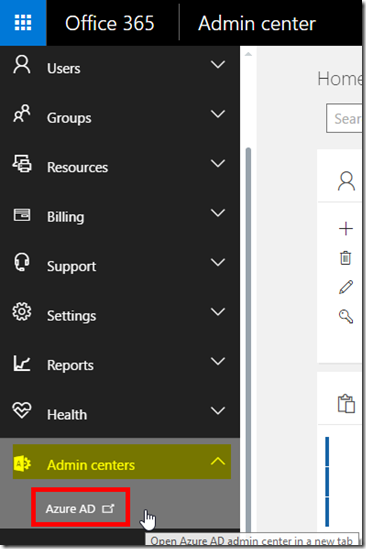This screenshot has width=366, height=549.
Task: Click the user icon on Home card
Action: click(x=346, y=181)
